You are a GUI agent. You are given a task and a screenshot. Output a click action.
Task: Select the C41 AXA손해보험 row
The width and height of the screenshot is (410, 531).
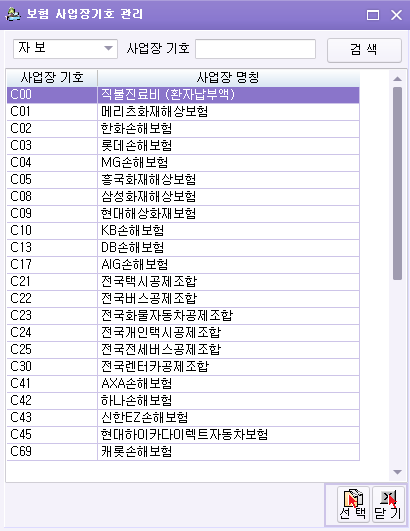point(183,384)
